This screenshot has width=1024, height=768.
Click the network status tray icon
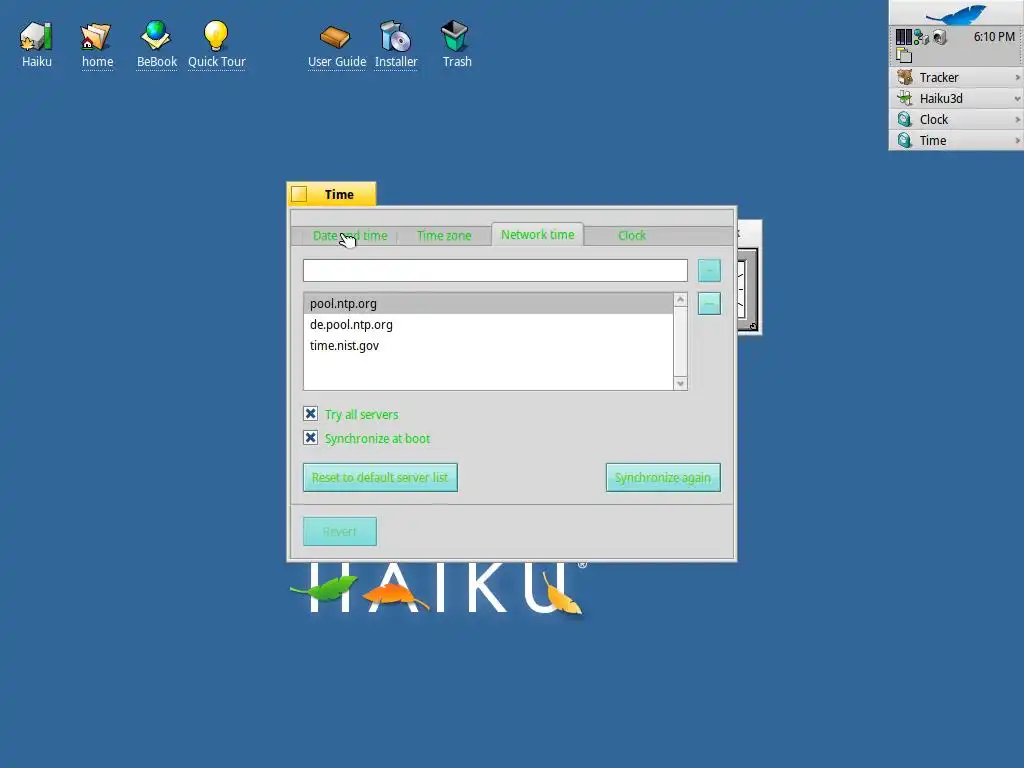point(921,37)
